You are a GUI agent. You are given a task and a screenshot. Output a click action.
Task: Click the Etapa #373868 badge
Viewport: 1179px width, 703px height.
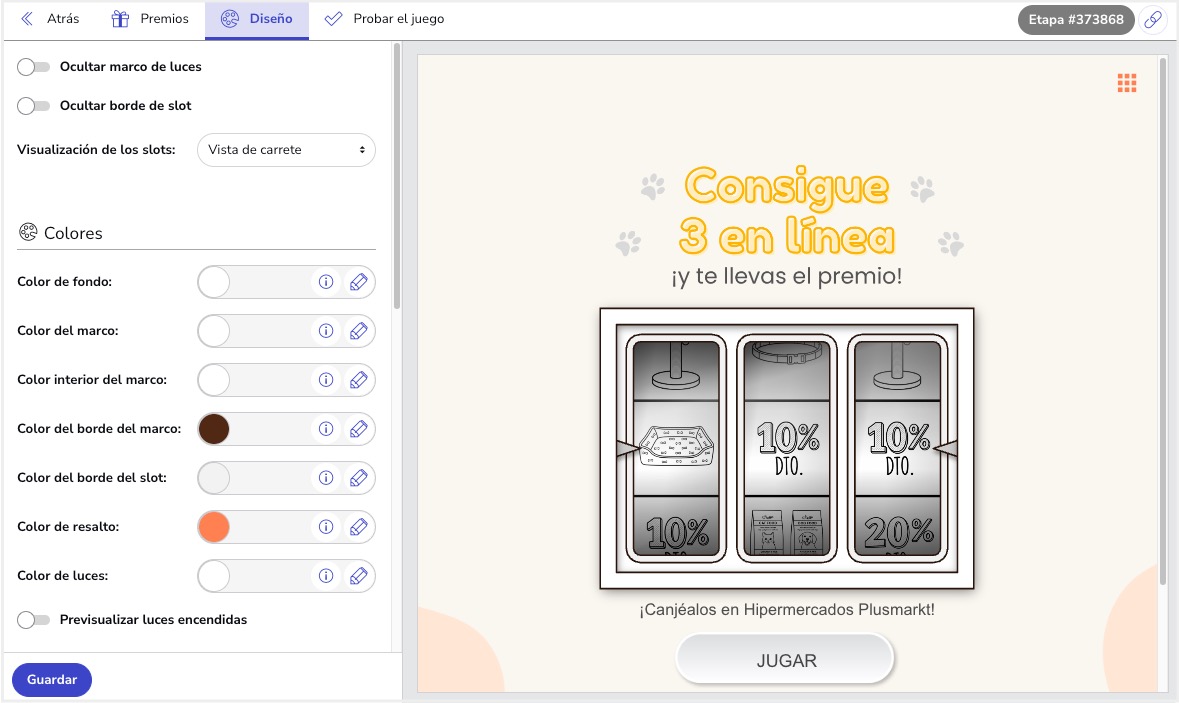point(1076,20)
